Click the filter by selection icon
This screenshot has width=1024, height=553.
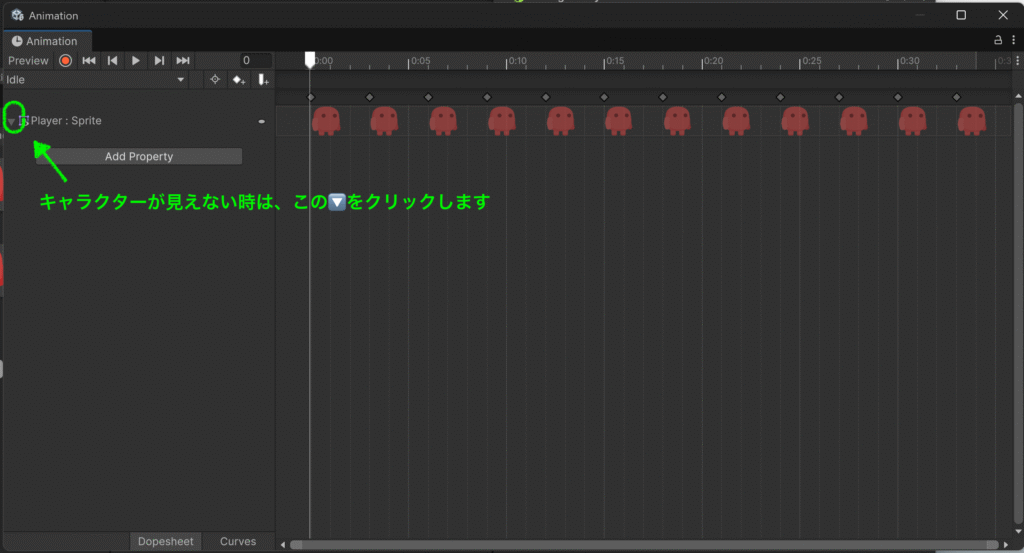pyautogui.click(x=214, y=80)
